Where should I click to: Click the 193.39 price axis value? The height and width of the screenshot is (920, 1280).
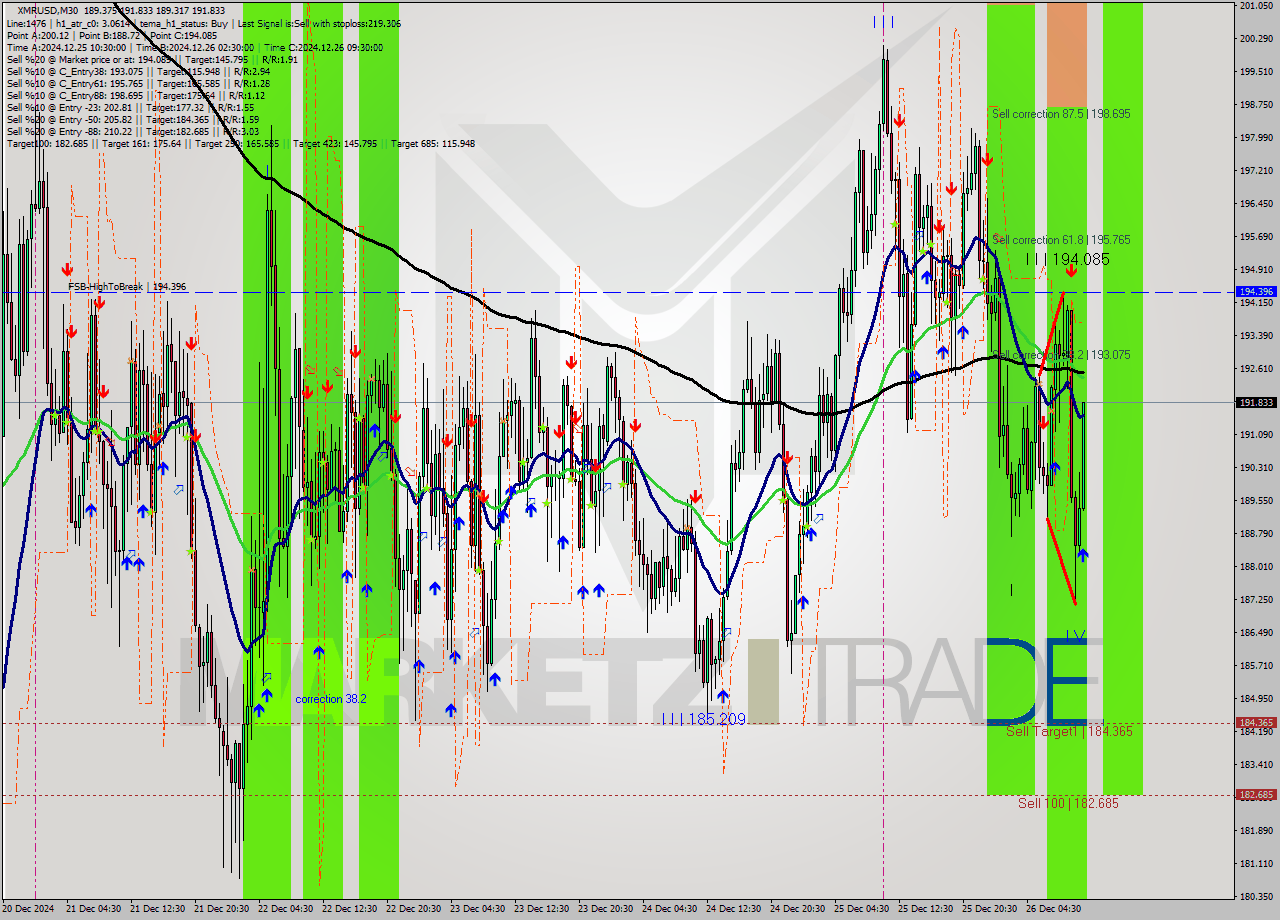coord(1256,335)
